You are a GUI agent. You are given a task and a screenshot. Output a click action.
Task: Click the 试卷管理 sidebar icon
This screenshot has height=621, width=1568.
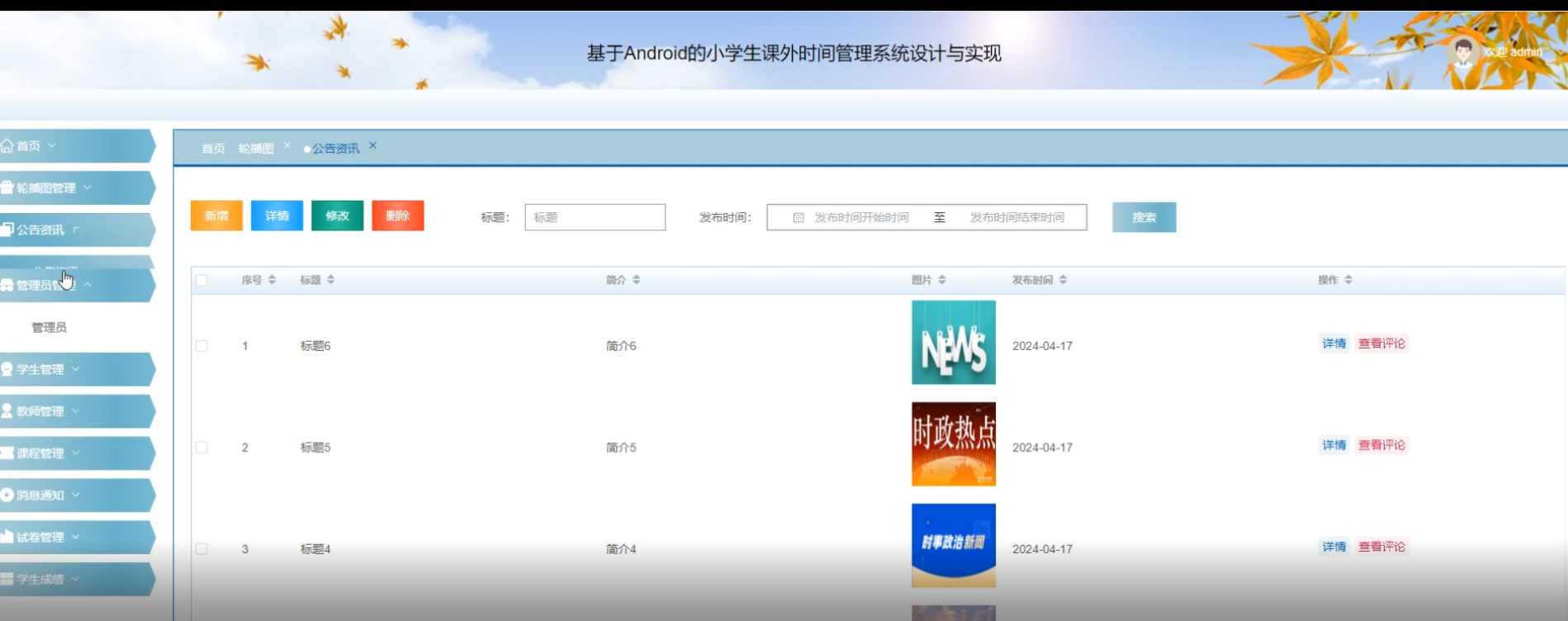click(7, 537)
